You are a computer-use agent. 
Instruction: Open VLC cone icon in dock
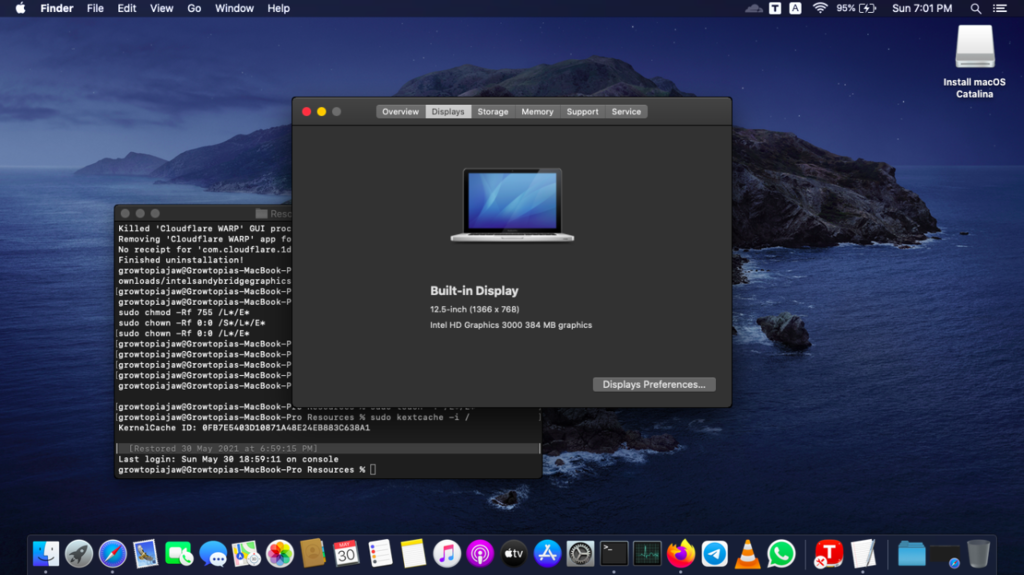747,552
